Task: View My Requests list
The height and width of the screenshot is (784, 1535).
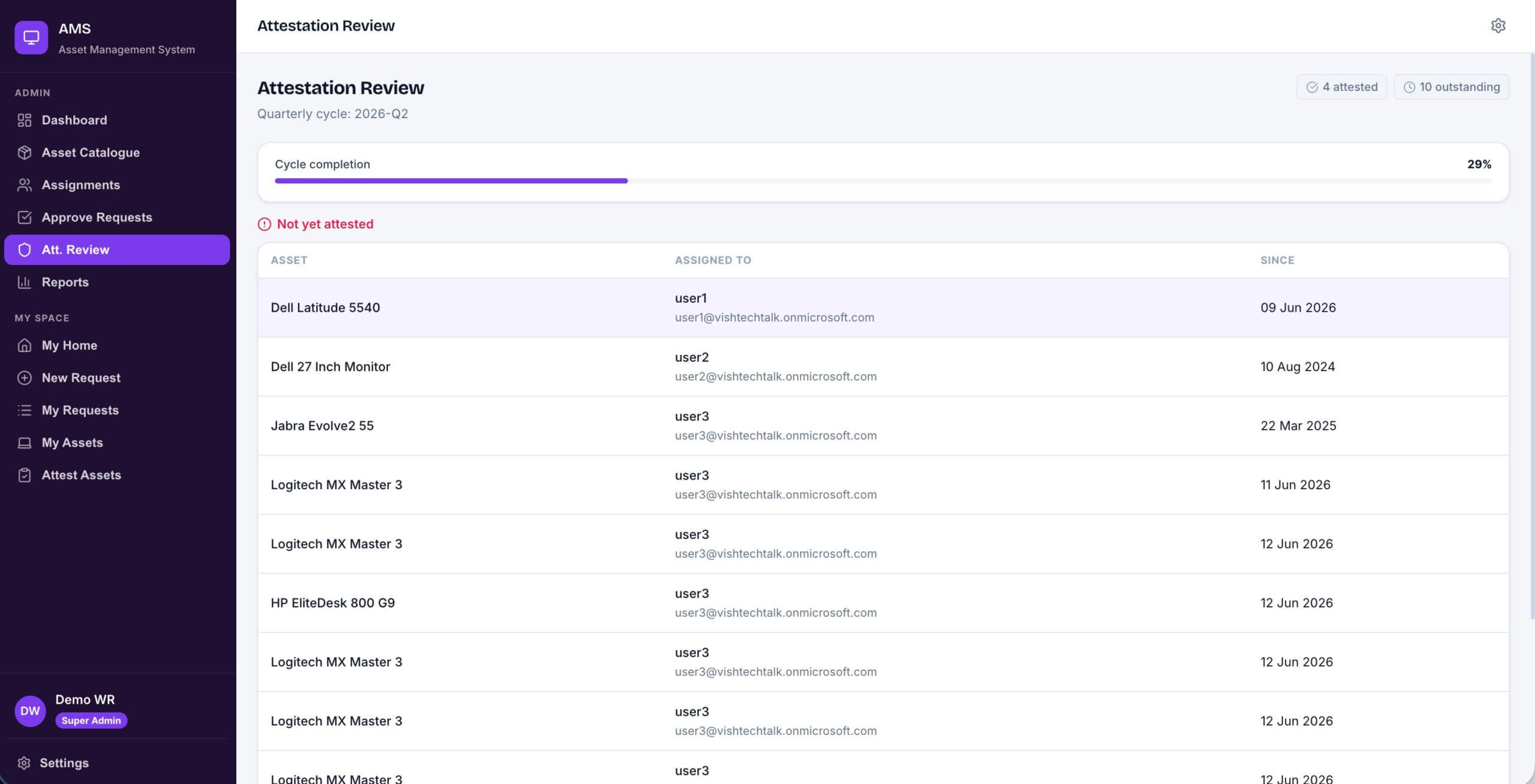Action: click(x=117, y=410)
